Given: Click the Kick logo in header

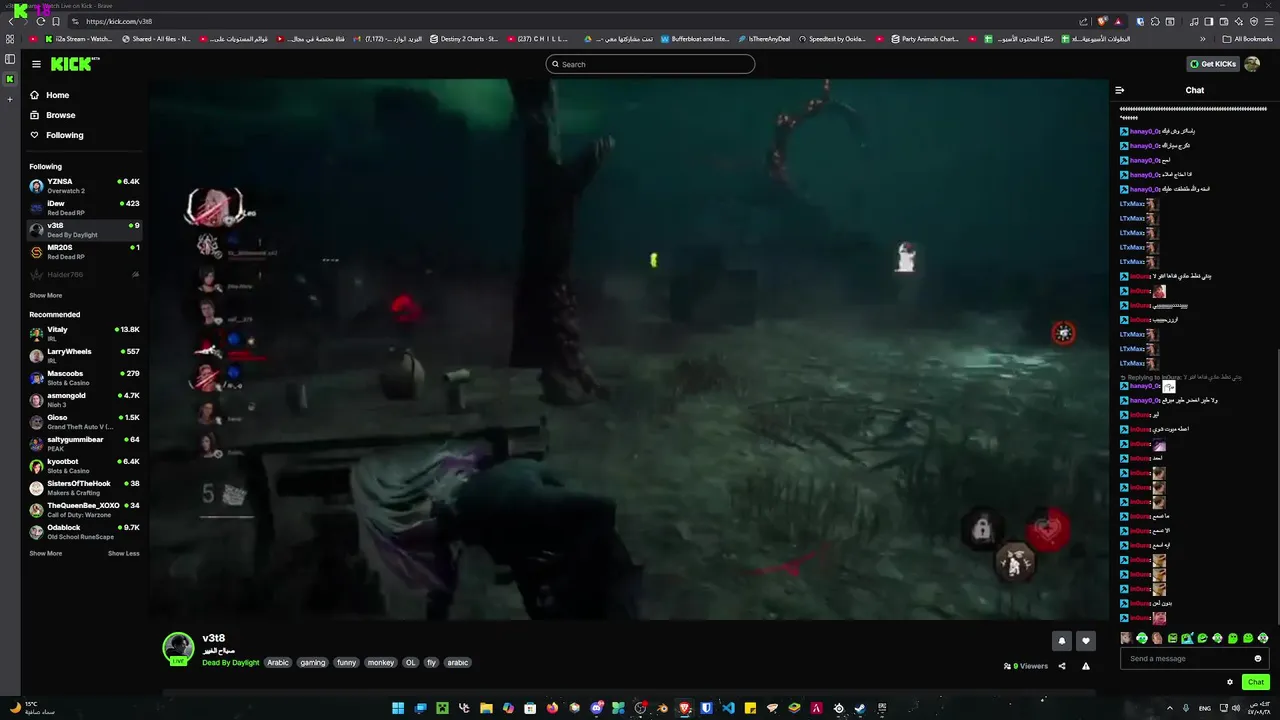Looking at the screenshot, I should [x=73, y=64].
